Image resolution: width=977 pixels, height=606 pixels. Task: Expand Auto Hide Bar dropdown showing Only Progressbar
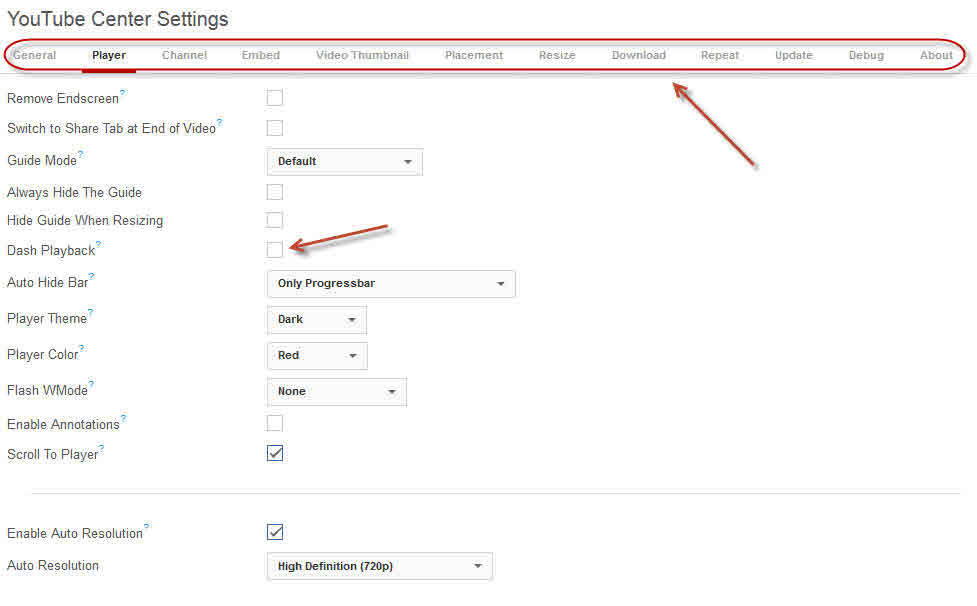391,283
